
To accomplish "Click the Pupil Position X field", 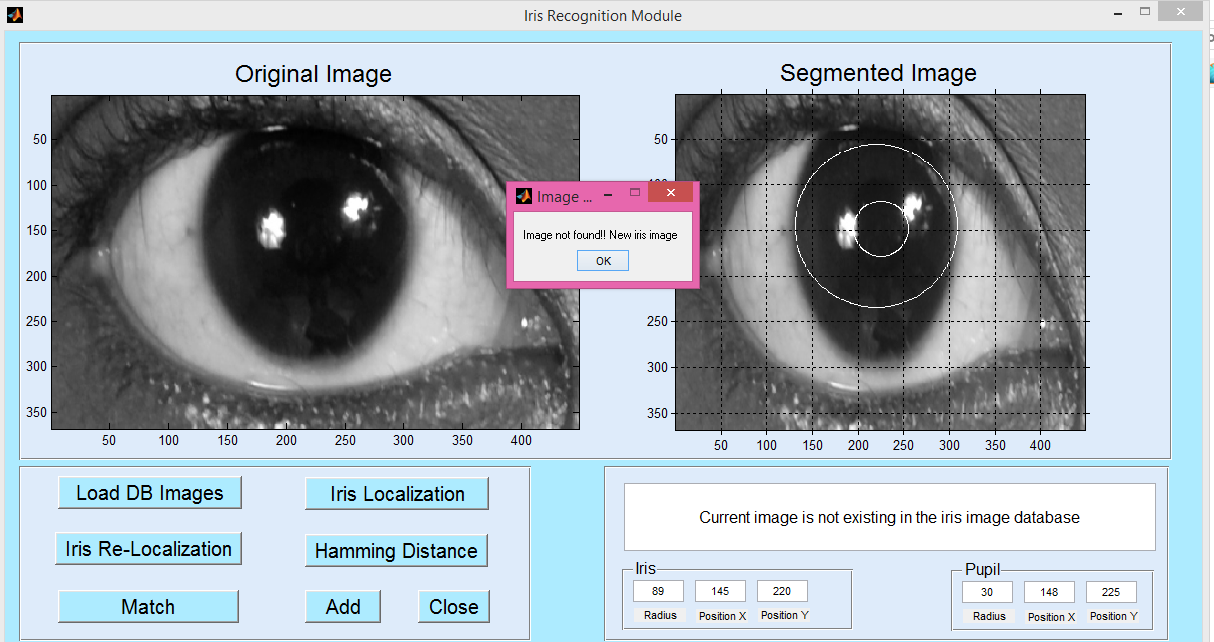I will (x=1049, y=592).
